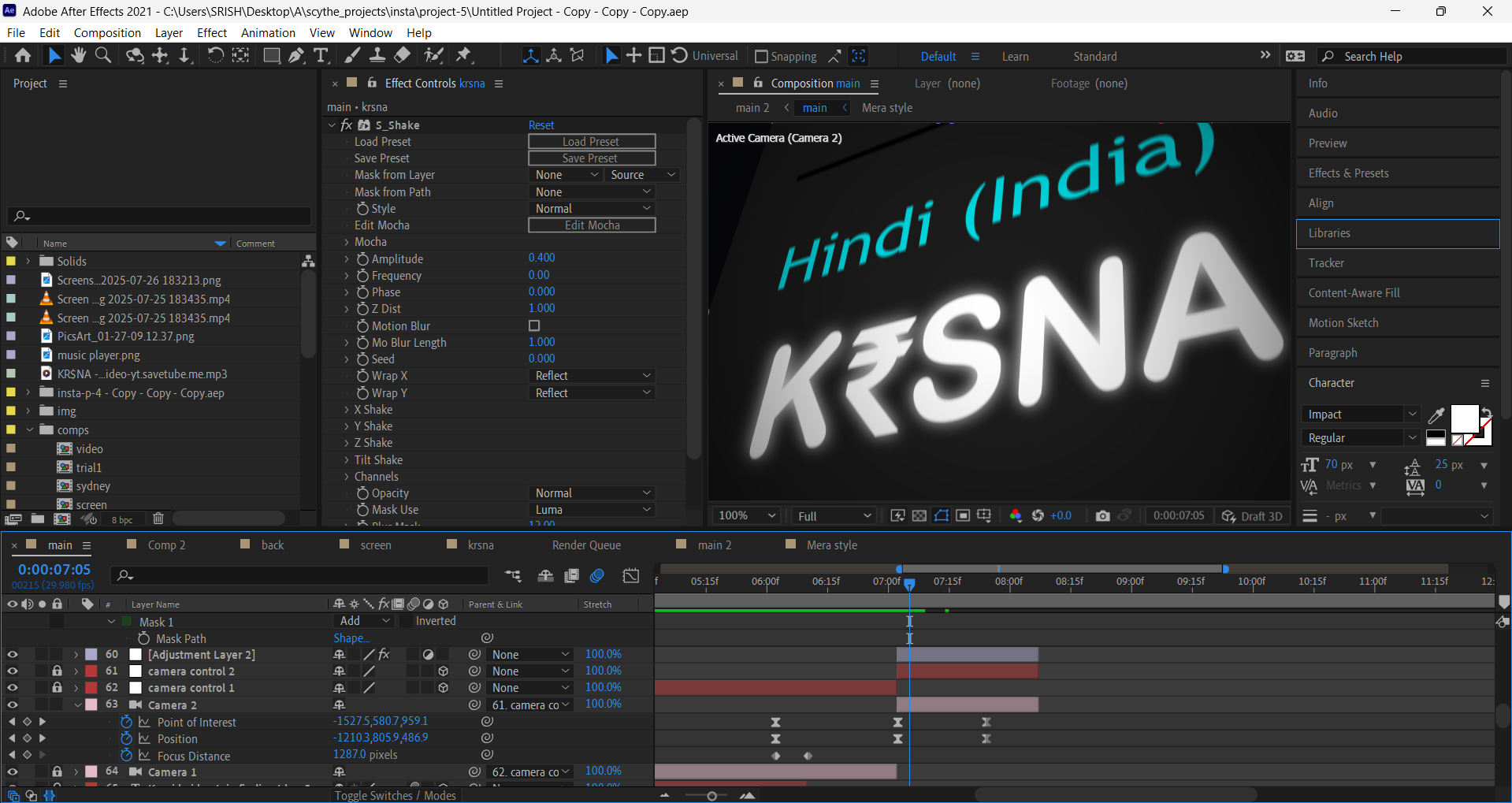Reset the S_Shake effect
This screenshot has width=1512, height=803.
[541, 125]
